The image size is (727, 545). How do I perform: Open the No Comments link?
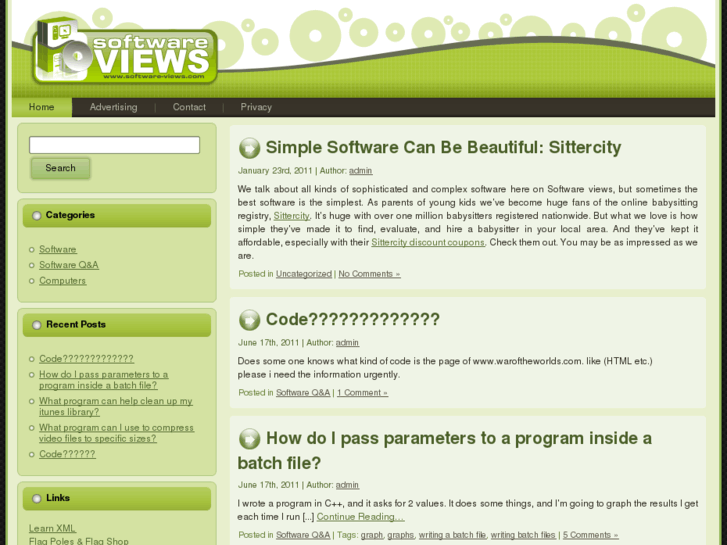click(370, 274)
